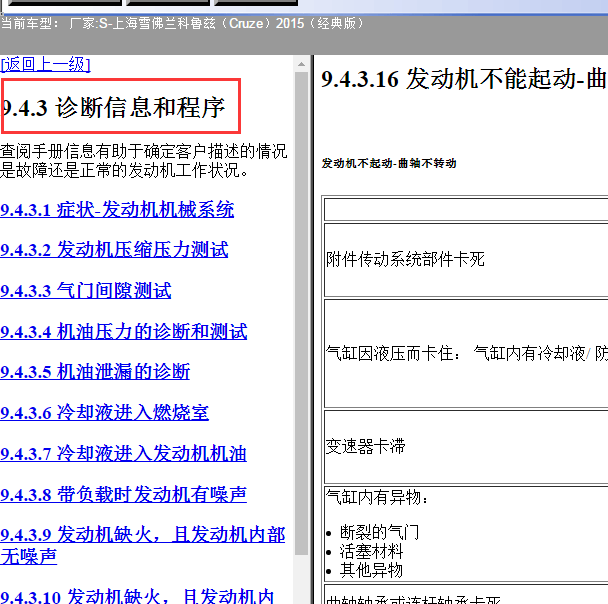The width and height of the screenshot is (608, 604).
Task: Open 9.4.3.6 冷却液进入燃烧室 link
Action: click(104, 412)
